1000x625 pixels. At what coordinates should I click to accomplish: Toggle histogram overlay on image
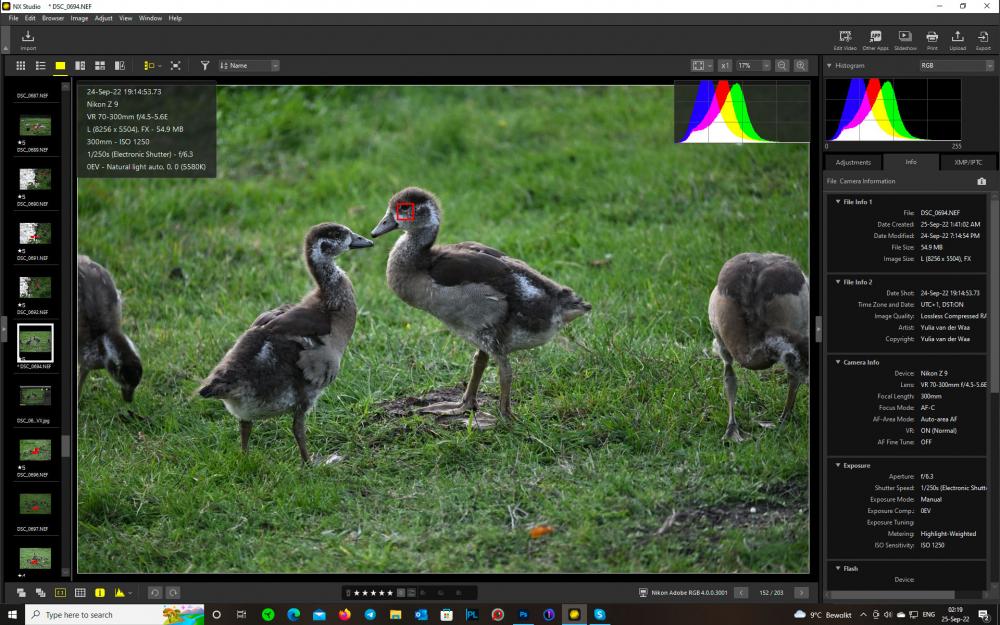point(119,592)
